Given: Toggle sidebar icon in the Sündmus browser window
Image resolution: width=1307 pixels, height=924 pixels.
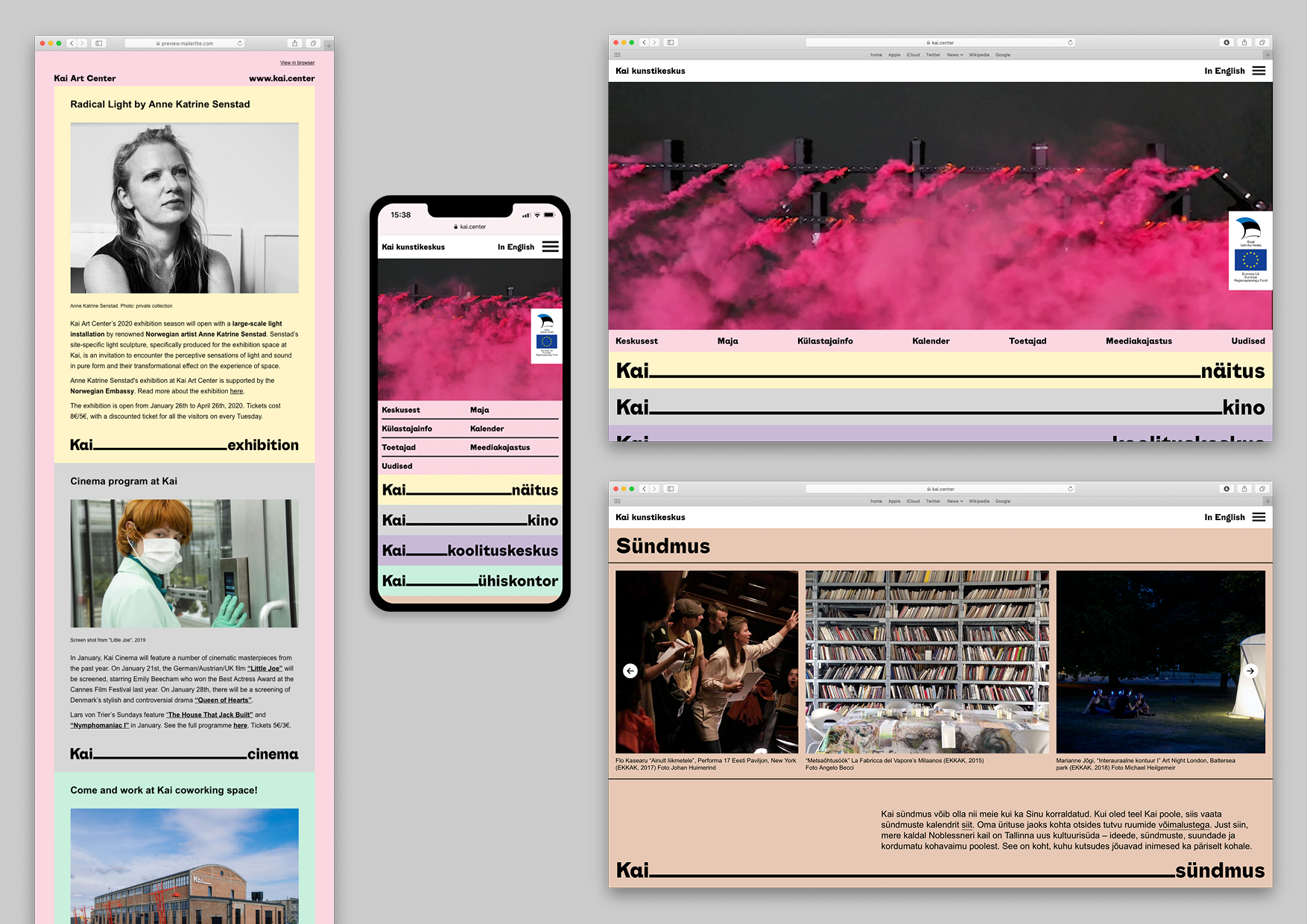Looking at the screenshot, I should pos(671,489).
